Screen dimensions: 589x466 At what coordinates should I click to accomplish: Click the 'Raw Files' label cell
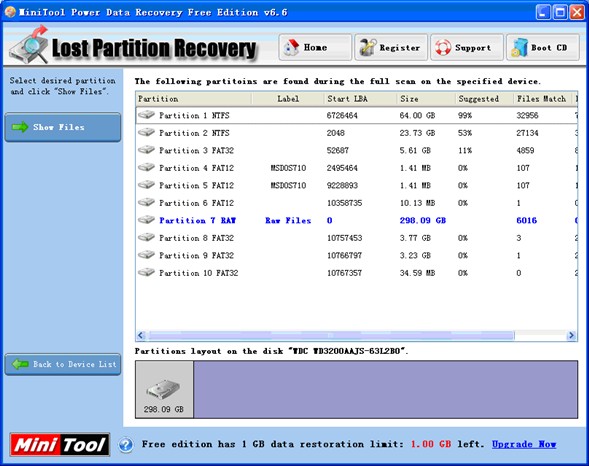[288, 220]
